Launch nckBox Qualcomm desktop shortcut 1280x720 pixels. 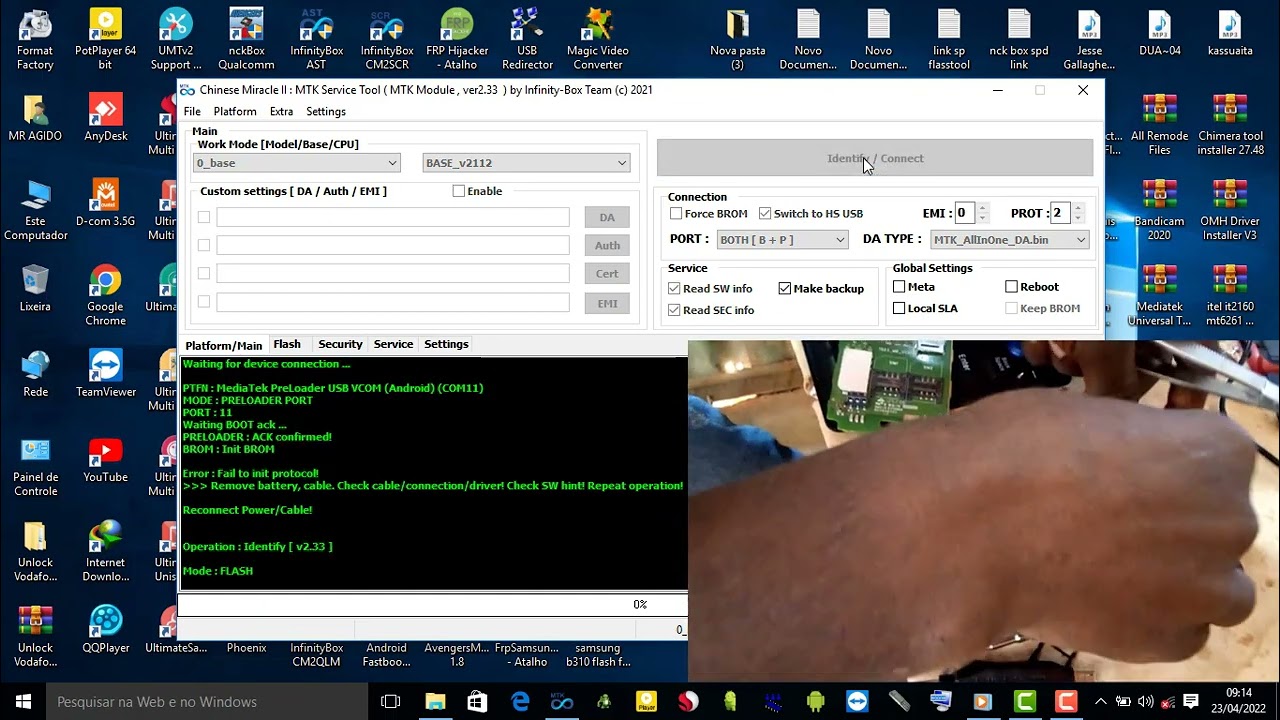pyautogui.click(x=246, y=40)
